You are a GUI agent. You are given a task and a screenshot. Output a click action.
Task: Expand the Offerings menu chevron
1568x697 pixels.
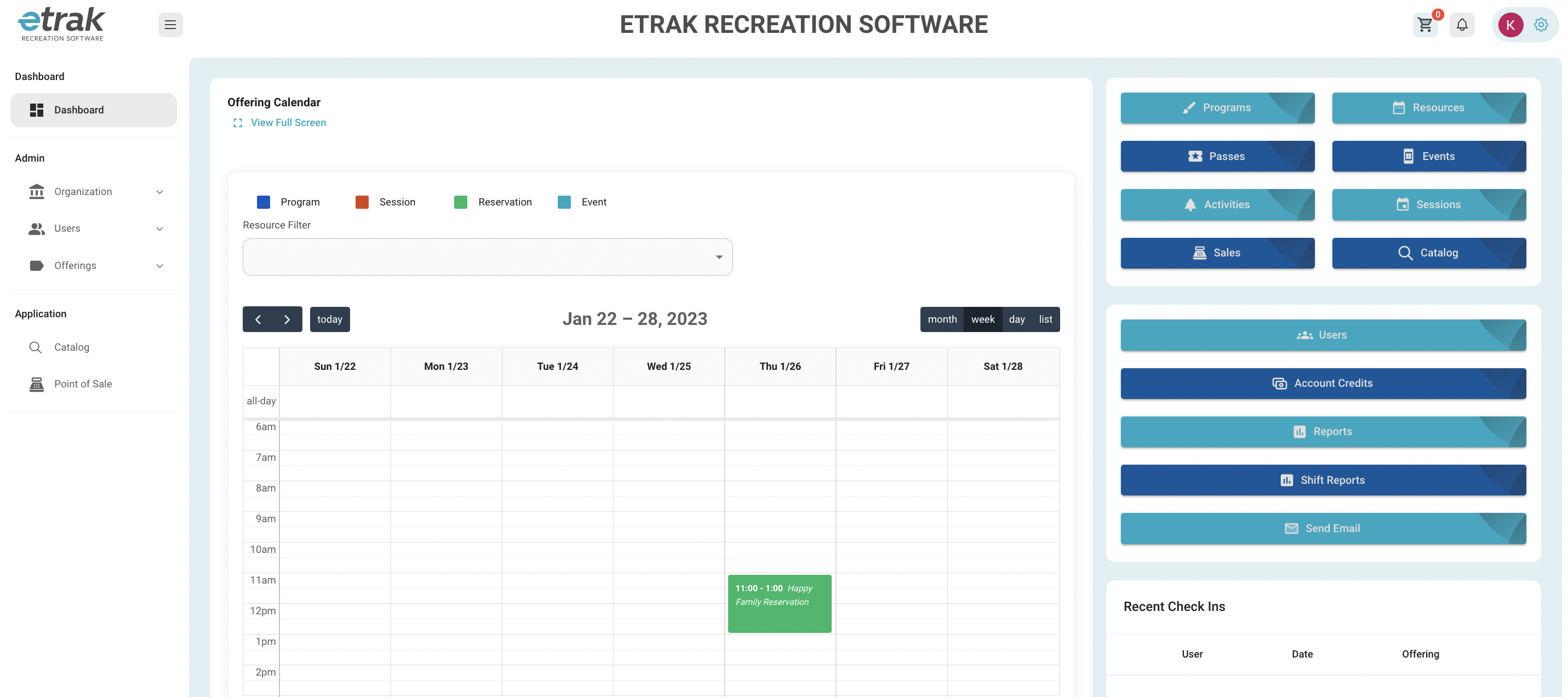pyautogui.click(x=159, y=266)
